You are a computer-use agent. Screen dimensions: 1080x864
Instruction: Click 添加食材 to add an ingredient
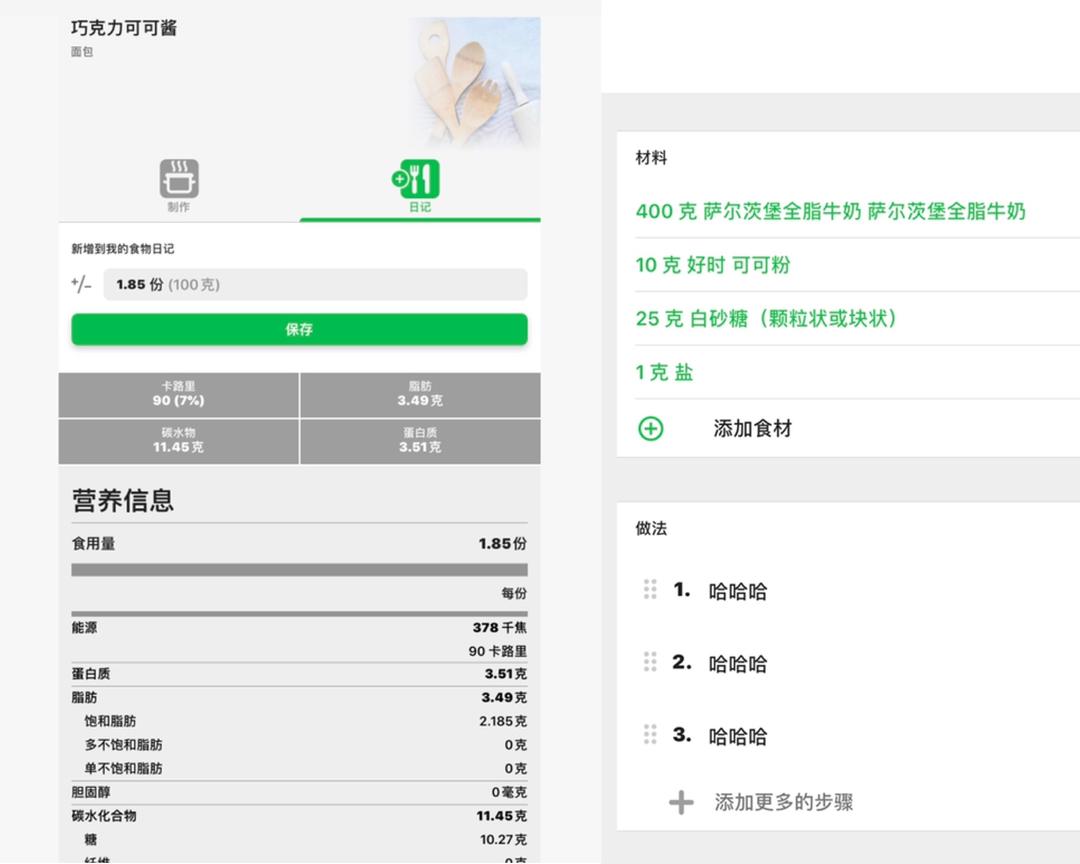click(752, 429)
